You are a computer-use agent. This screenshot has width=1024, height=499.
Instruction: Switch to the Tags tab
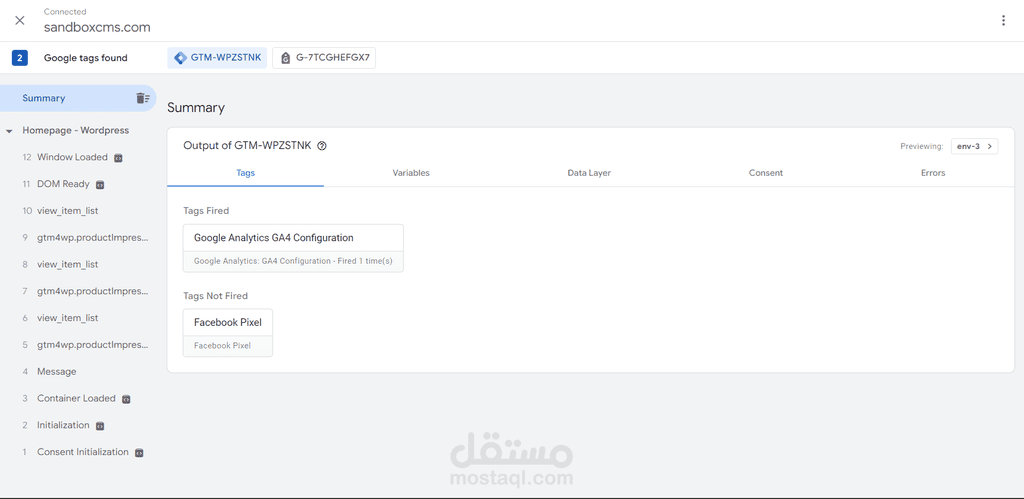pos(246,173)
